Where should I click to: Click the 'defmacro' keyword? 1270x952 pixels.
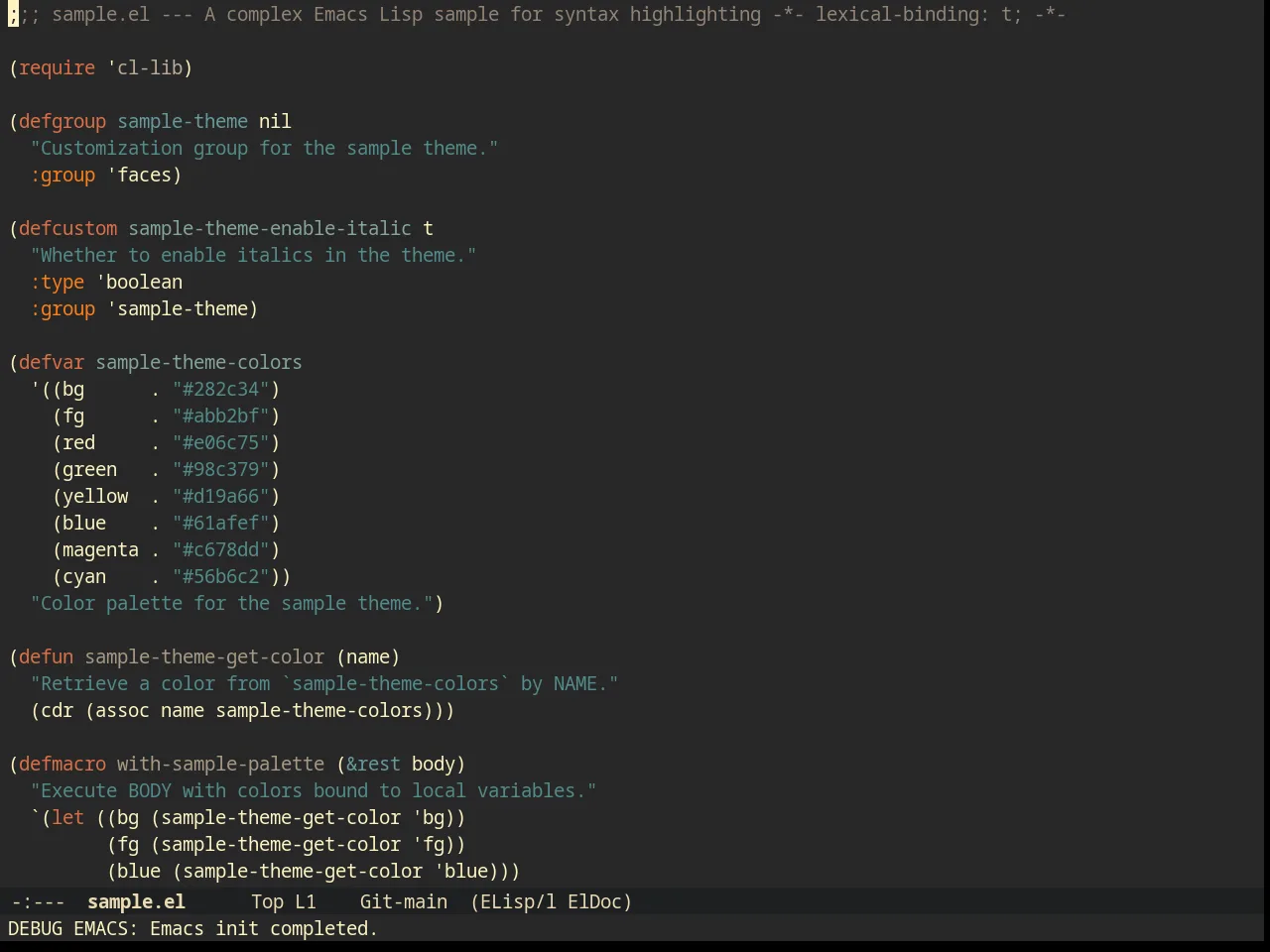63,764
